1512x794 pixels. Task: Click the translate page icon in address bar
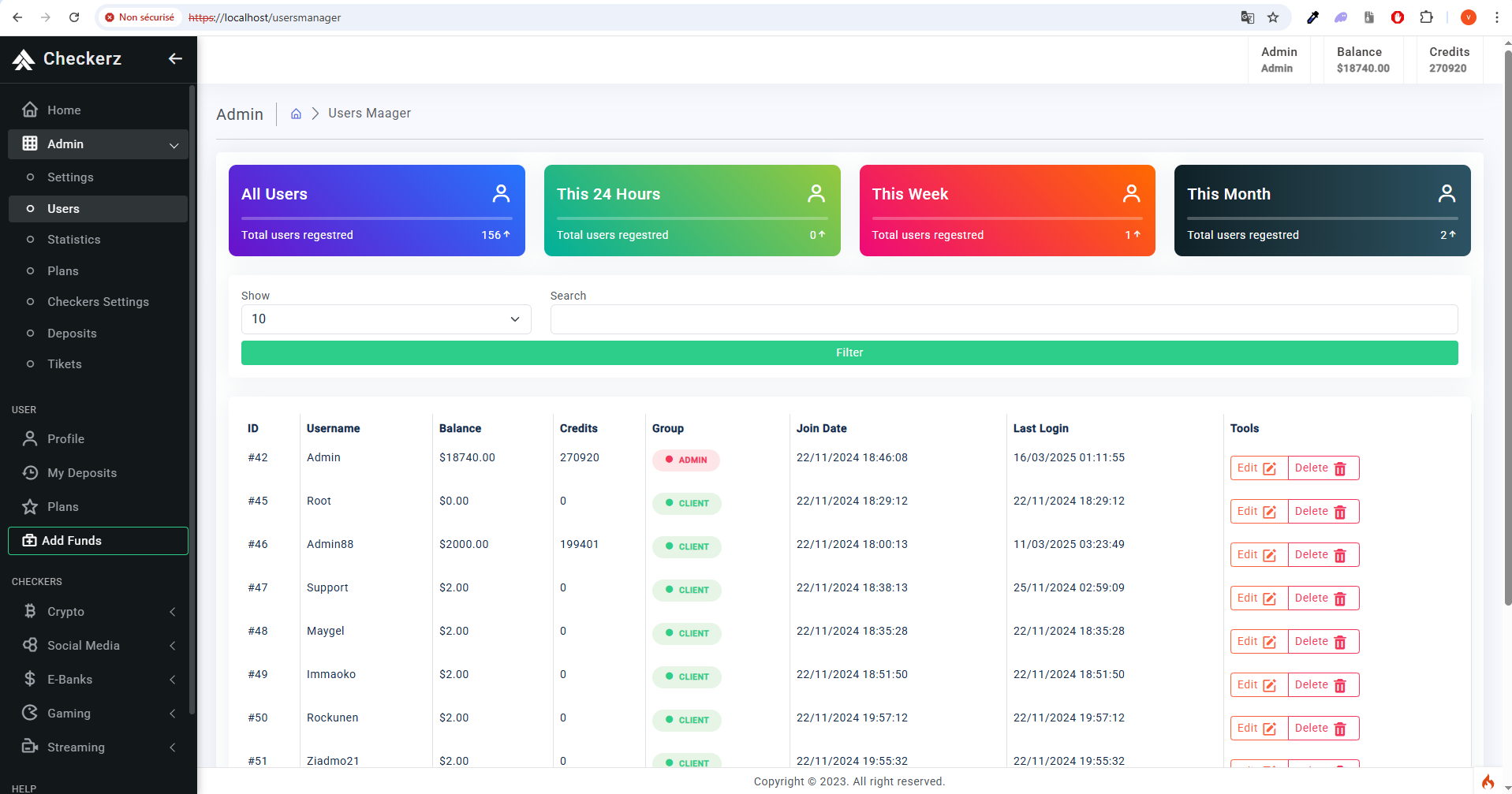pyautogui.click(x=1247, y=17)
